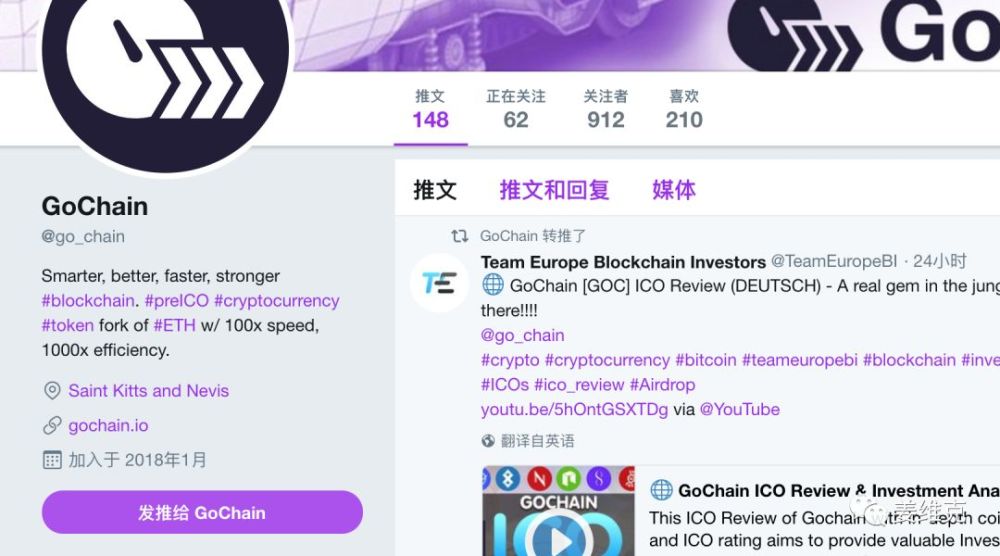
Task: Click the @TeamEuropeBI handle
Action: pyautogui.click(x=834, y=261)
